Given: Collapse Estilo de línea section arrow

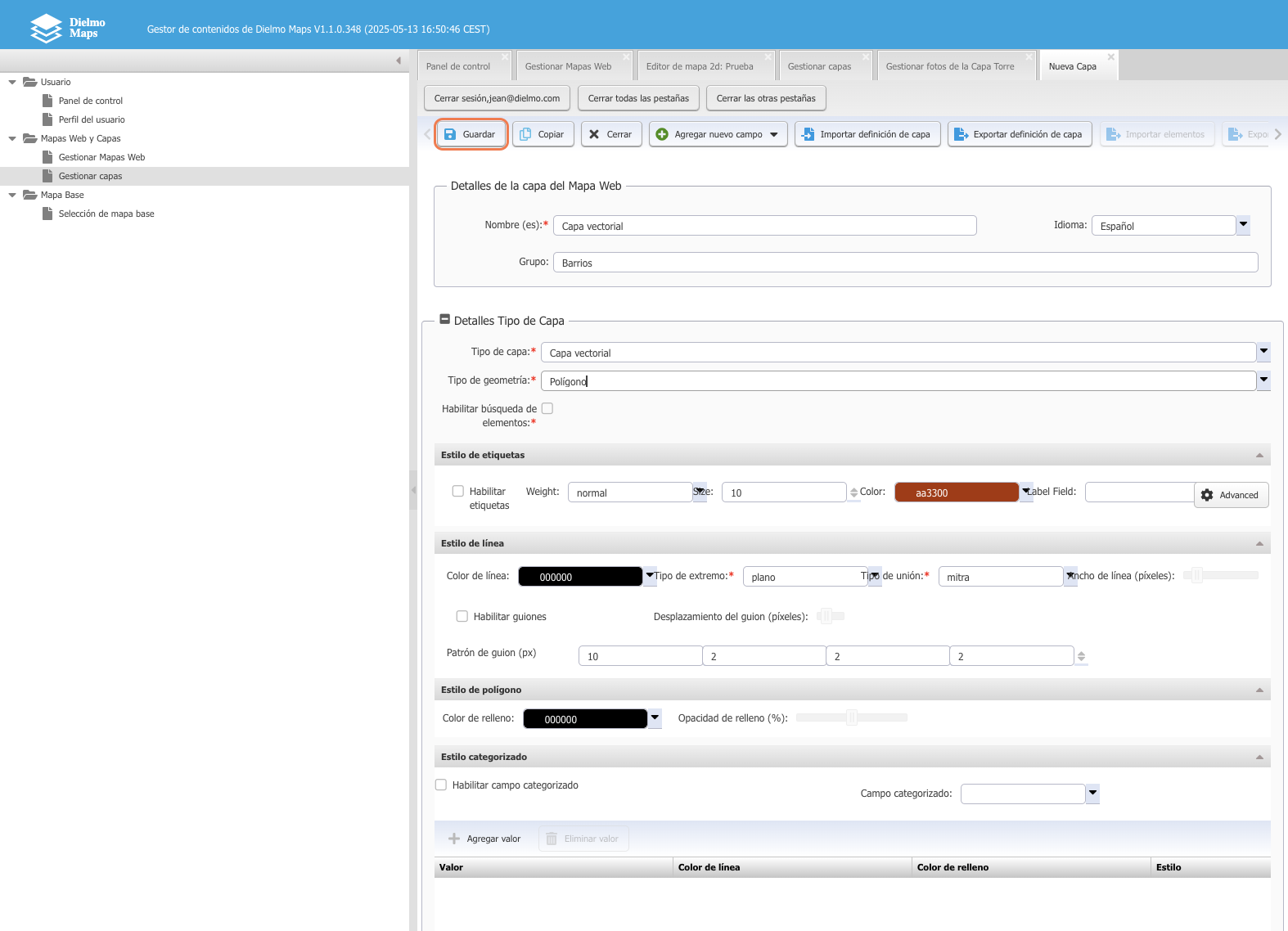Looking at the screenshot, I should 1259,544.
